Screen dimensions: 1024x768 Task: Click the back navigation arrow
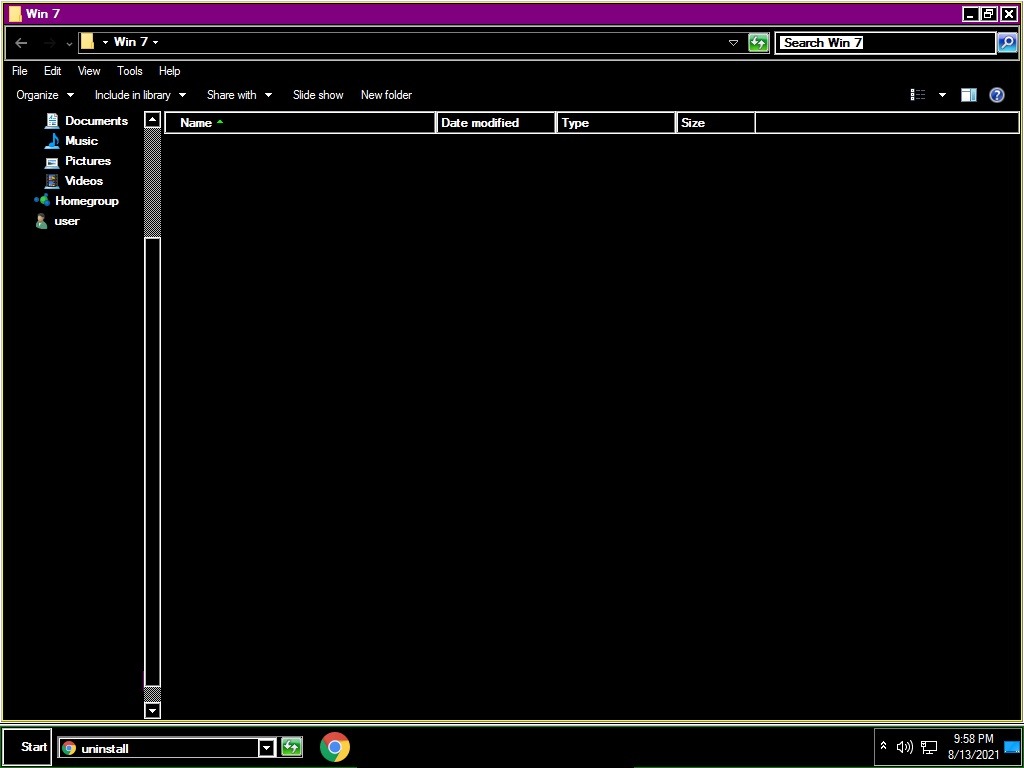pyautogui.click(x=20, y=42)
